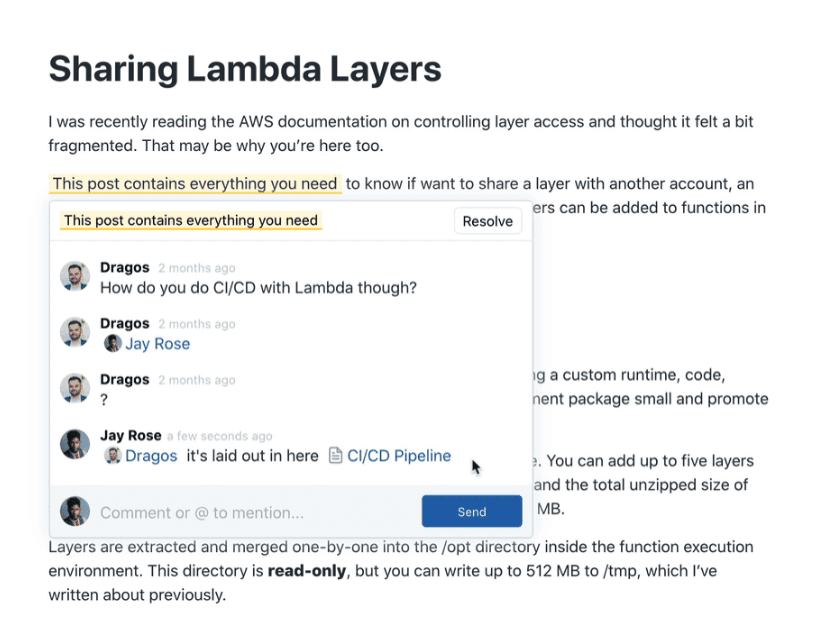Click the Dragos mention in Jay Rose's reply

pyautogui.click(x=151, y=456)
